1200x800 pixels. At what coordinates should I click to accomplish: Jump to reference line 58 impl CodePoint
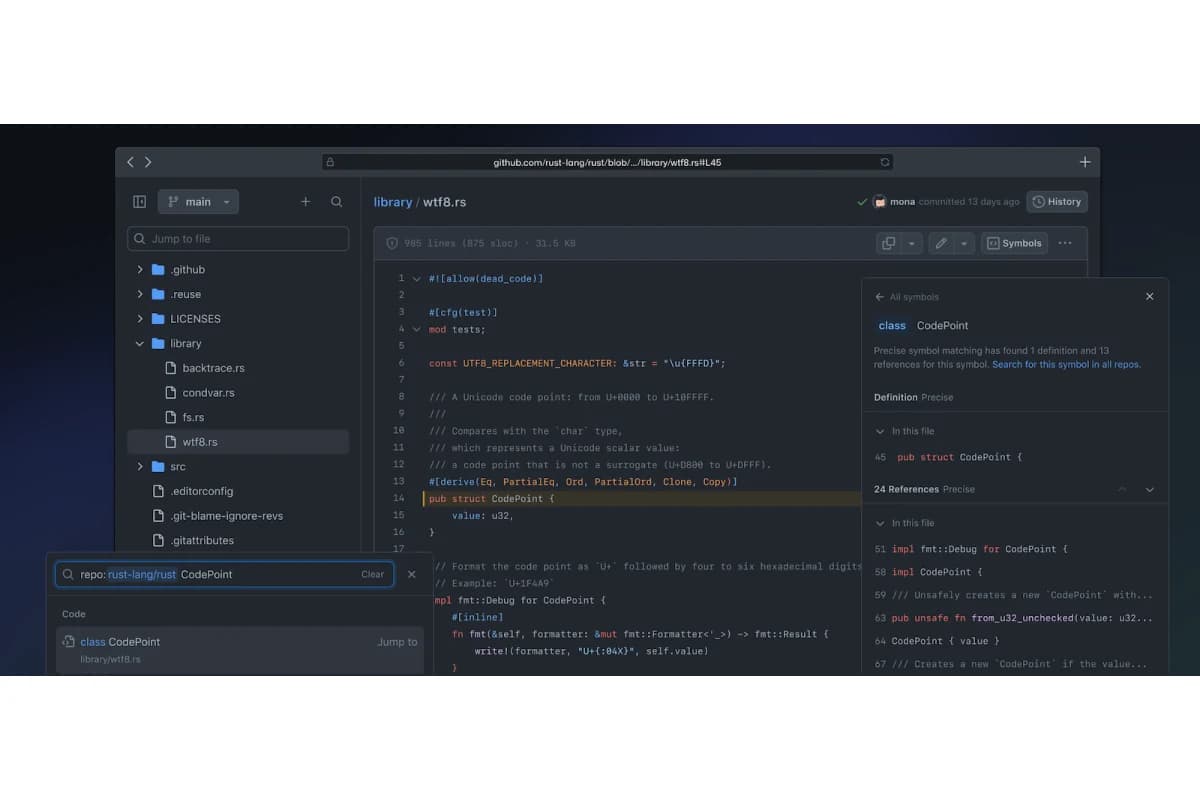tap(929, 572)
